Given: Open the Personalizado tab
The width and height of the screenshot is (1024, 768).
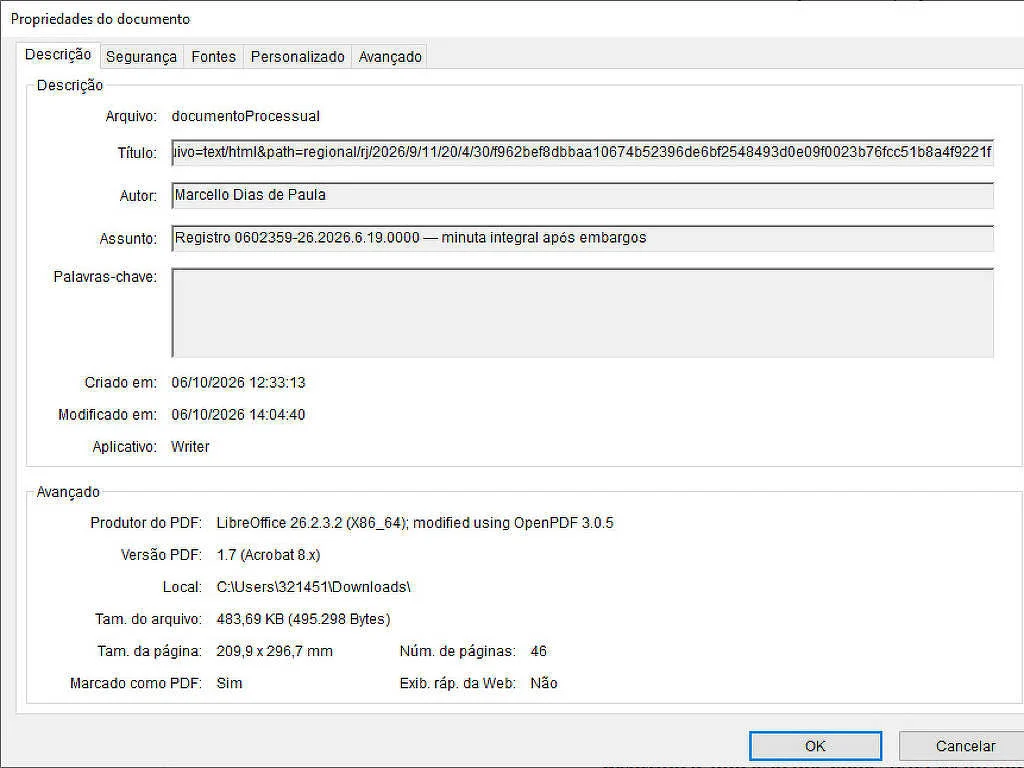Looking at the screenshot, I should [297, 57].
